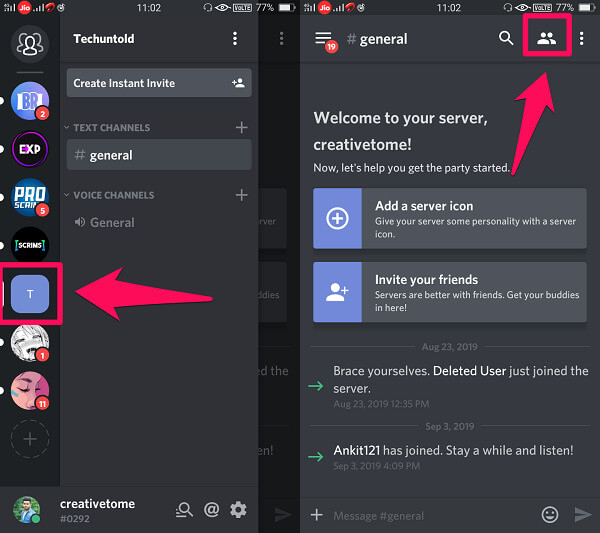Viewport: 600px width, 533px height.
Task: Open the manga face server with 1 notification
Action: click(30, 343)
